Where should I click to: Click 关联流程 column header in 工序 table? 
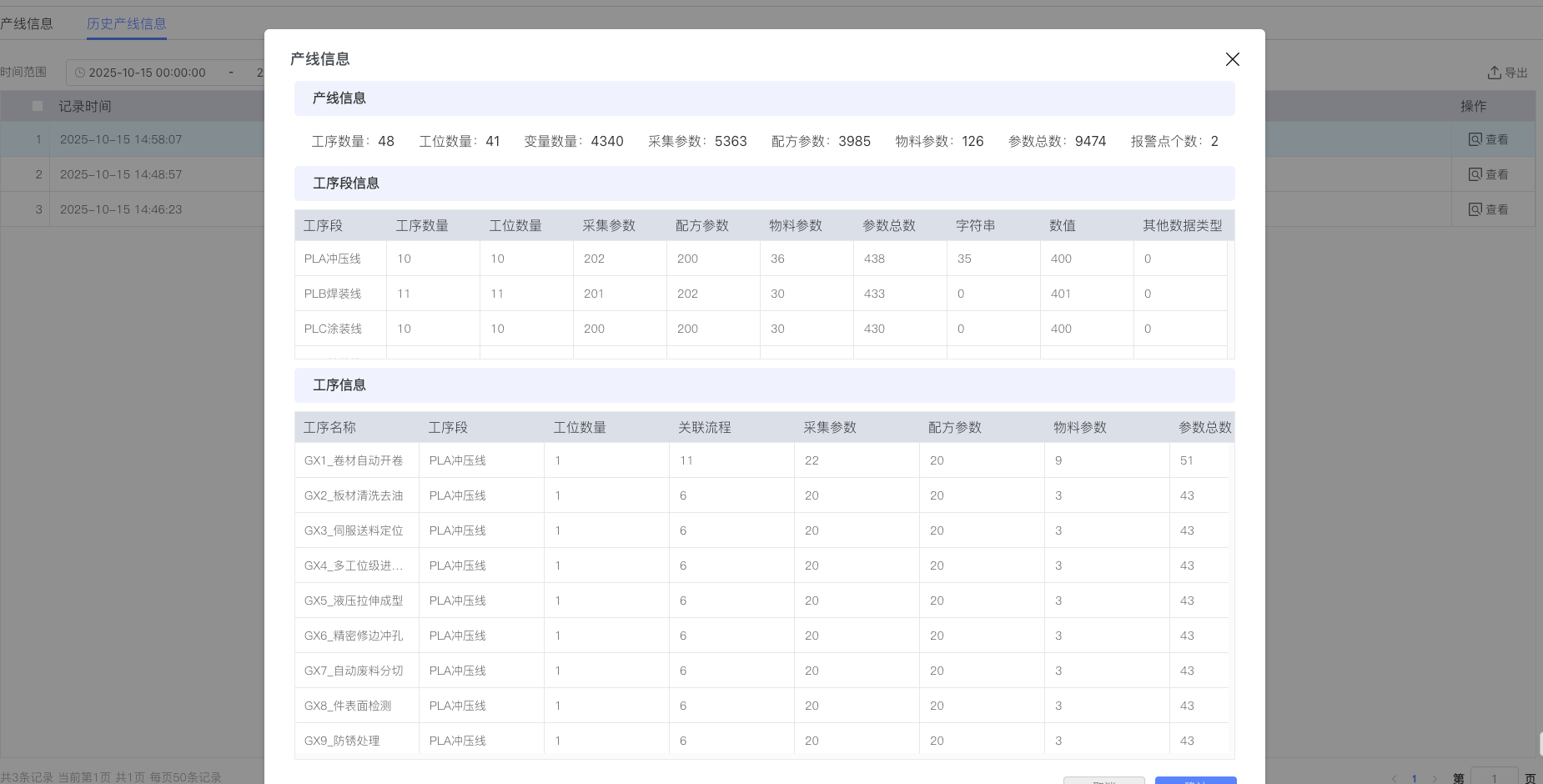click(705, 427)
